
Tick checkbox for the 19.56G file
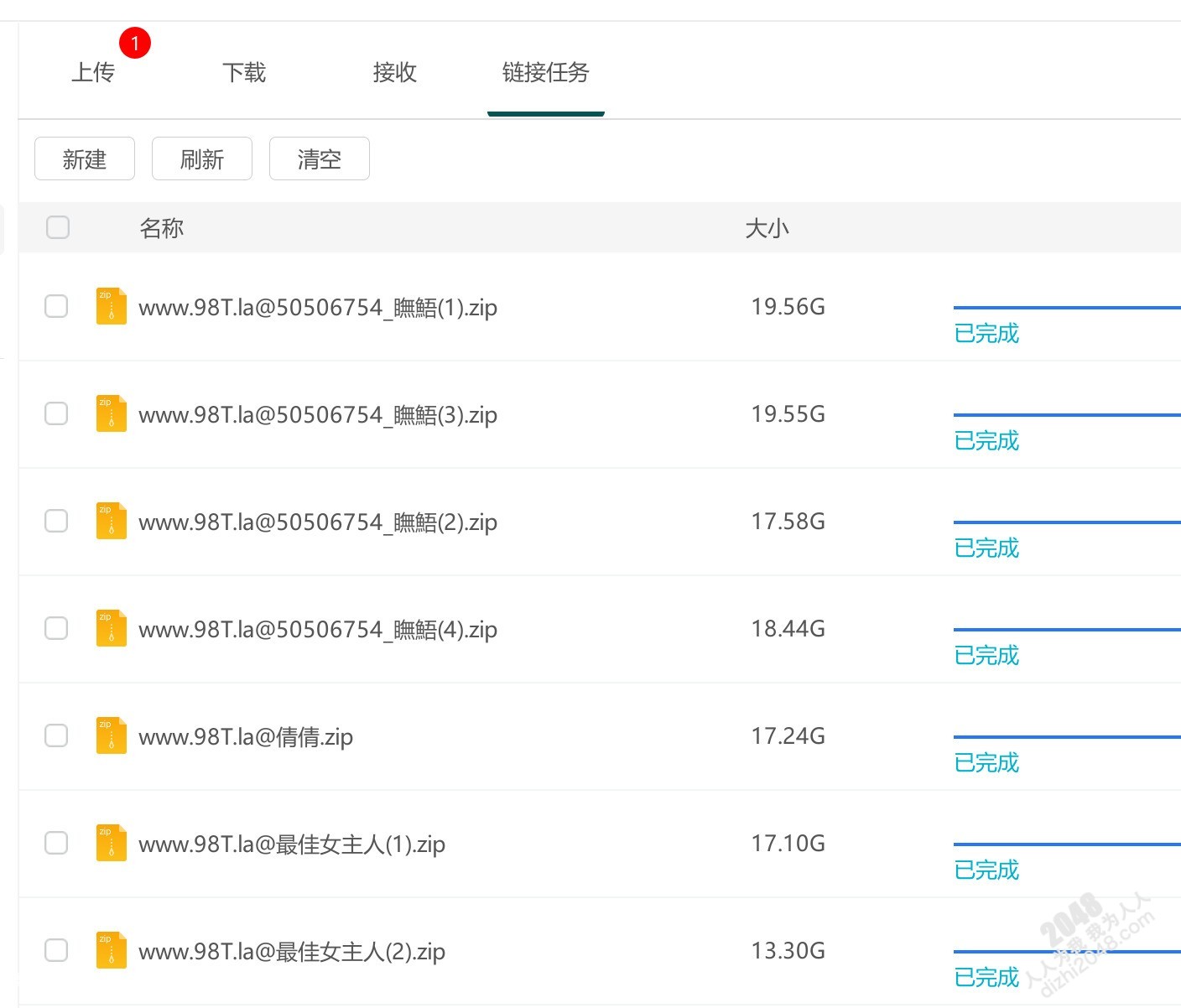point(56,306)
